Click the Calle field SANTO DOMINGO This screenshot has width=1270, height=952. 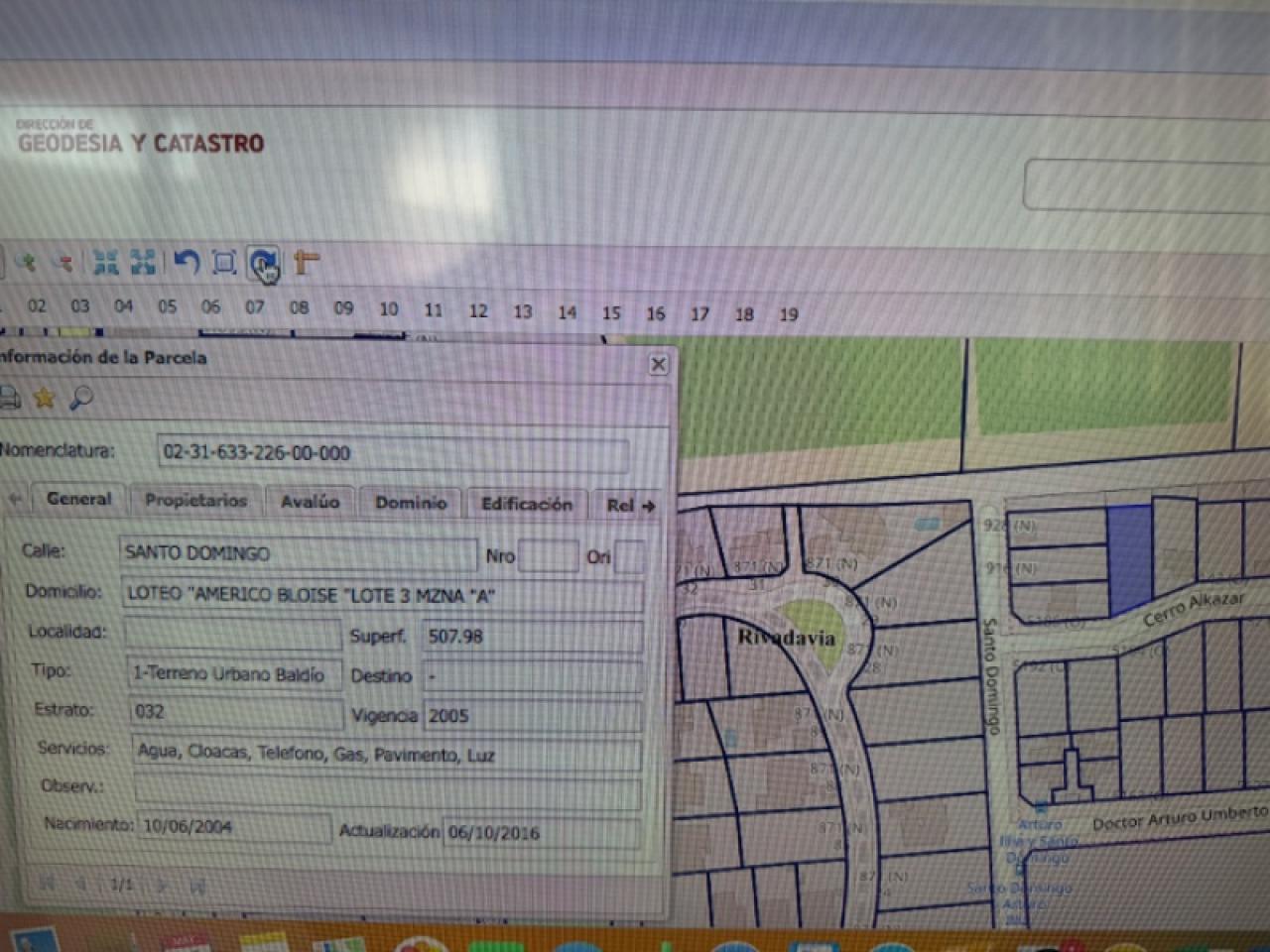[298, 553]
